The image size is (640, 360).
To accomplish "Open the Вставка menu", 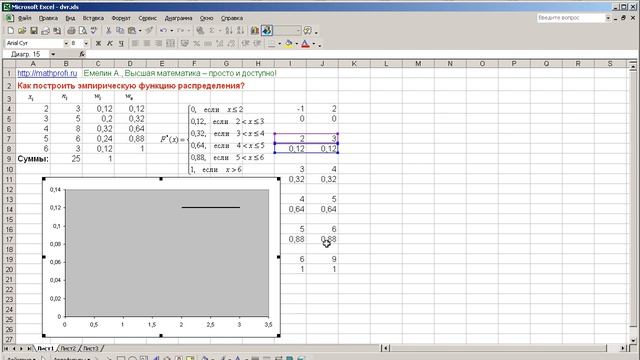I will [93, 18].
